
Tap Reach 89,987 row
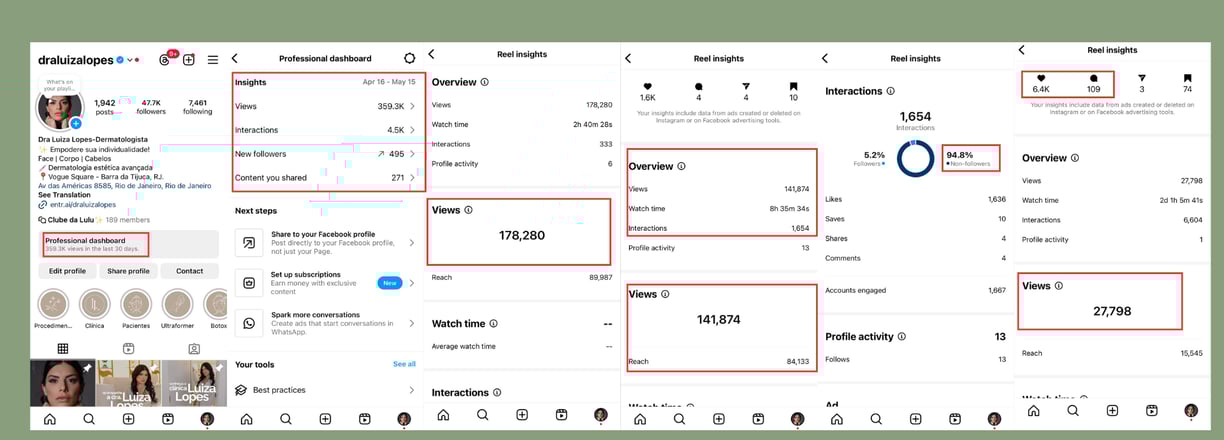[522, 277]
